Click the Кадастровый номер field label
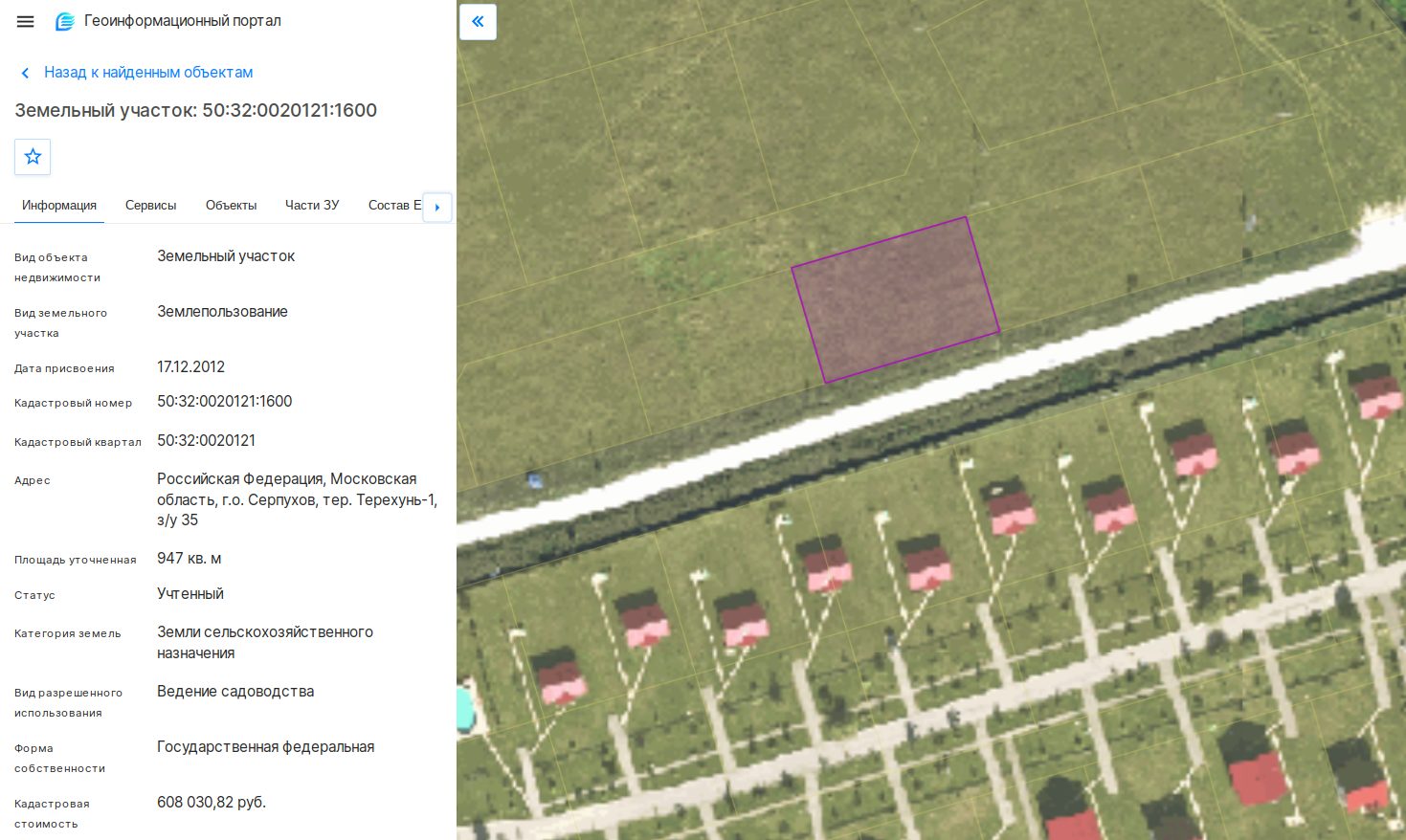1406x840 pixels. pos(73,404)
